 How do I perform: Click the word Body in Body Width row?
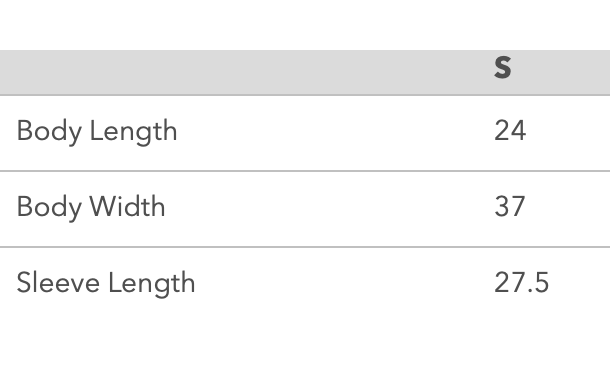point(49,207)
